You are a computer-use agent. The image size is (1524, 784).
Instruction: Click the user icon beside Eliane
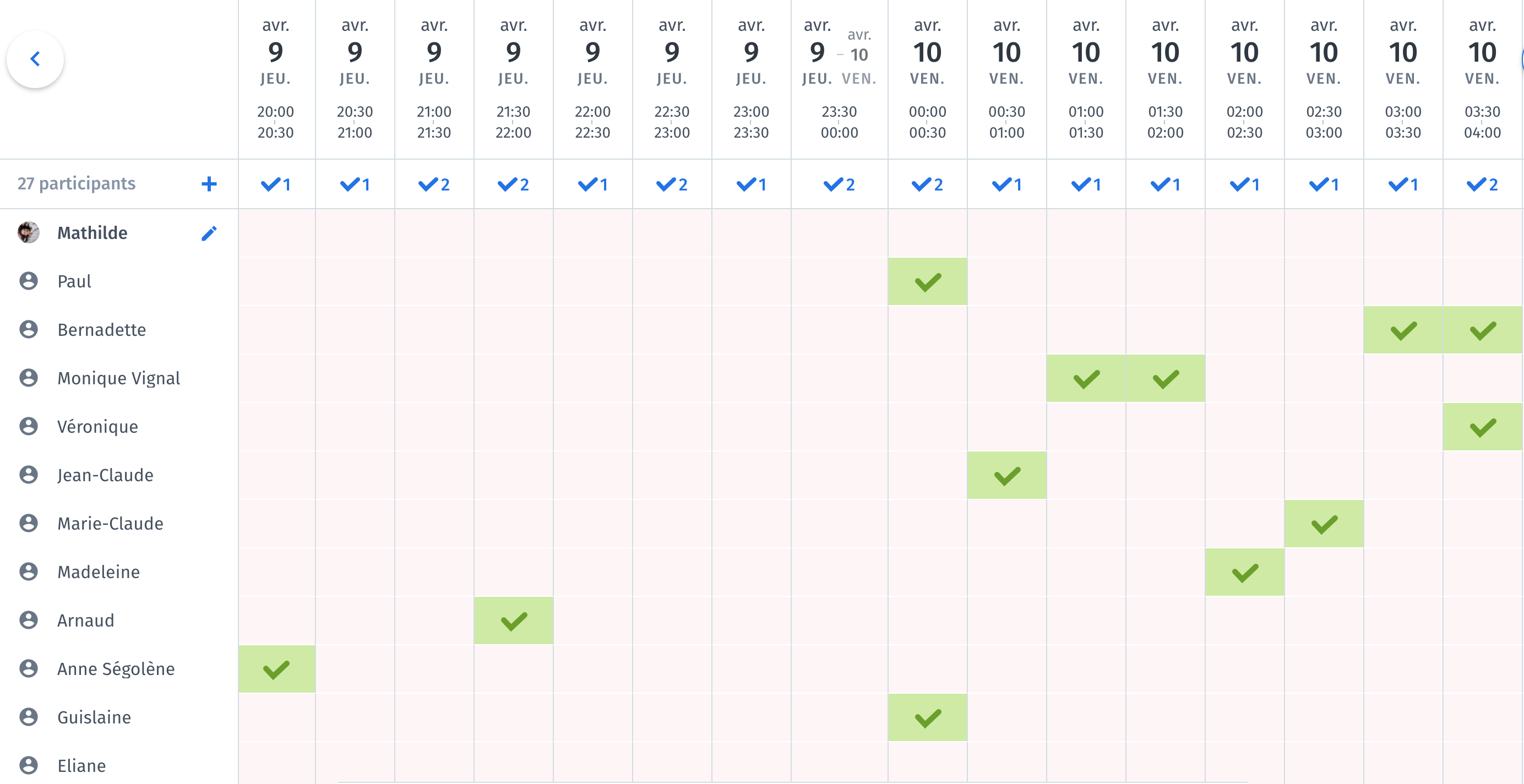(29, 766)
